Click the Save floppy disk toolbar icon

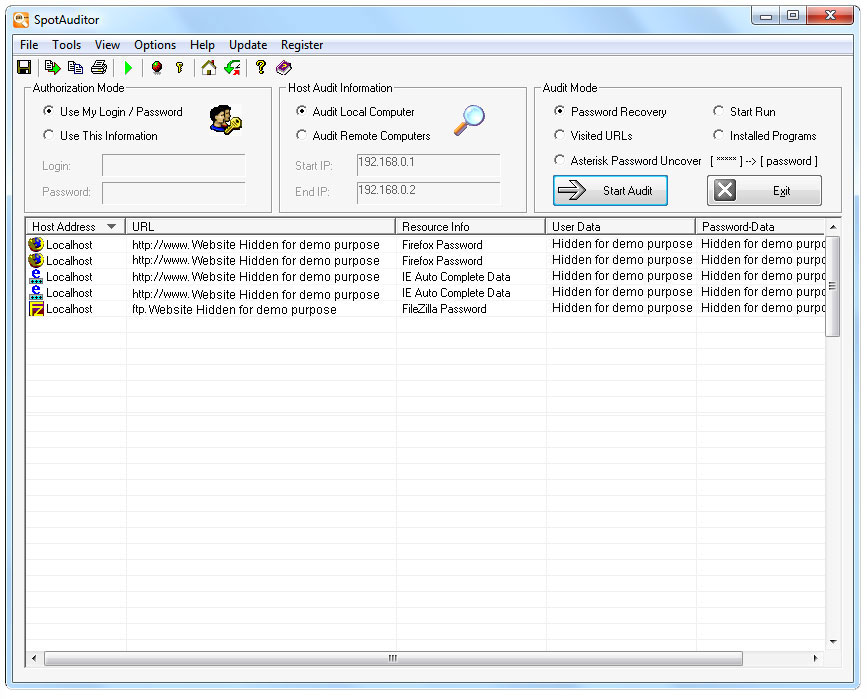[24, 68]
